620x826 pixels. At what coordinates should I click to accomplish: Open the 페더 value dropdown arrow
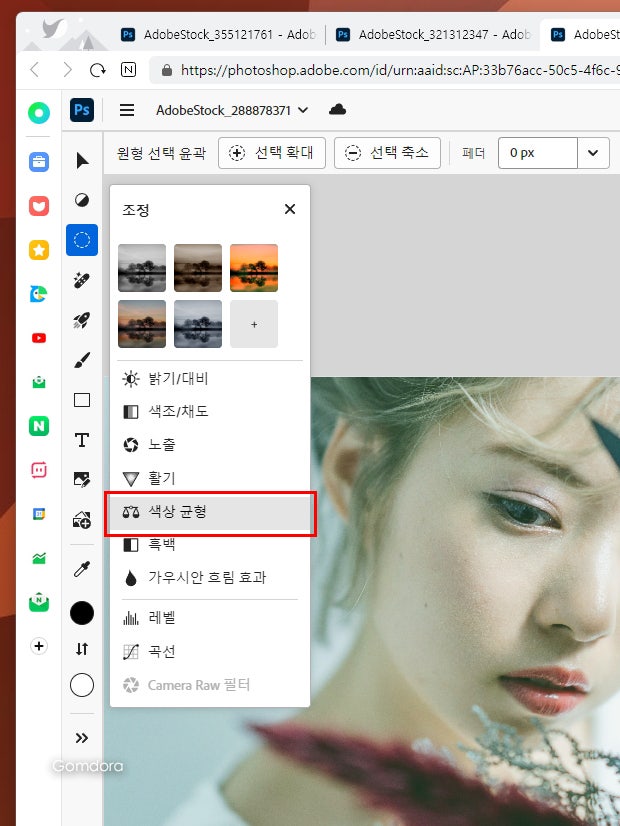593,153
